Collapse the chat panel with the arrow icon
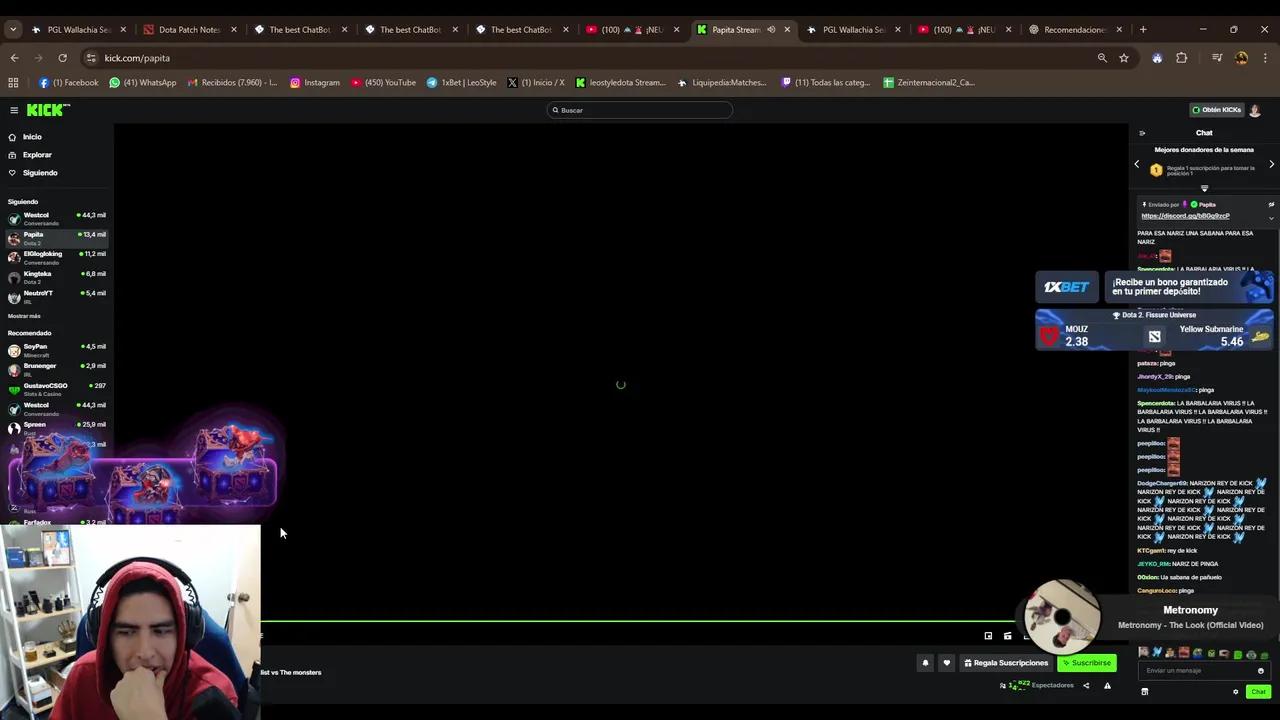The width and height of the screenshot is (1280, 720). pos(1142,133)
